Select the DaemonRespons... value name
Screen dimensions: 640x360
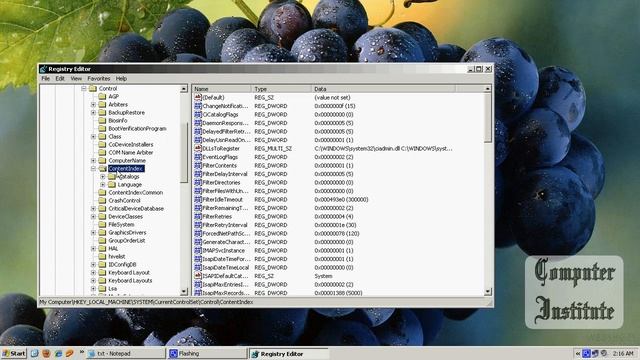point(225,123)
